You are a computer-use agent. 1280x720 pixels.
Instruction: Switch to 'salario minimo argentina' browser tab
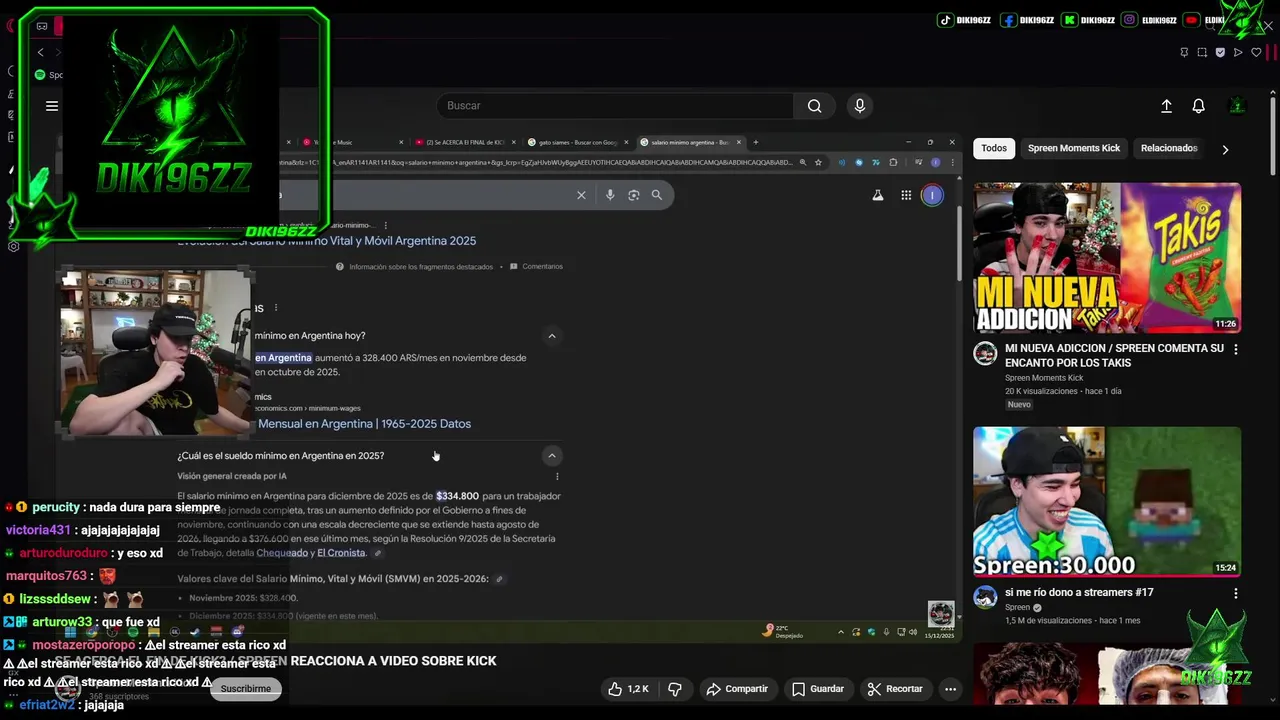(690, 142)
